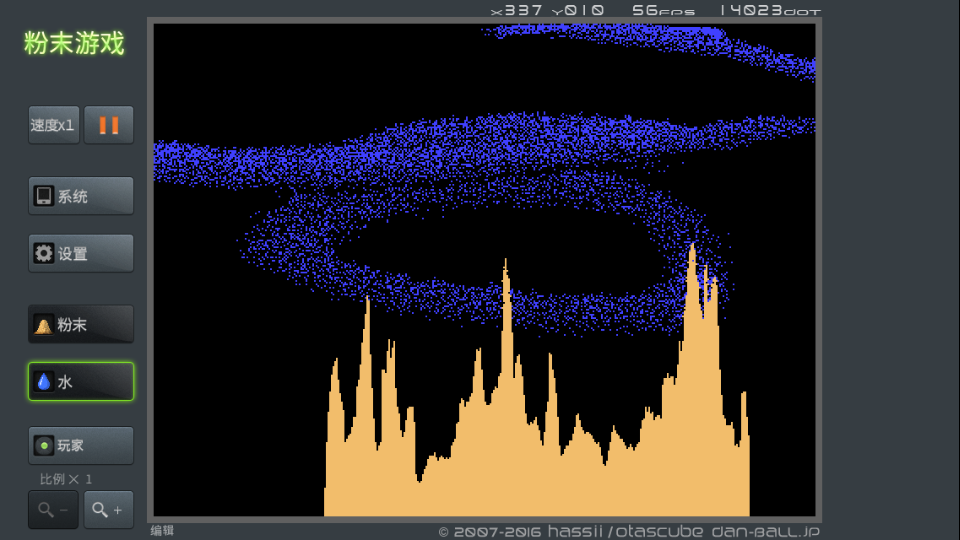
Task: Click the 比例 × 1 scale label
Action: tap(66, 479)
